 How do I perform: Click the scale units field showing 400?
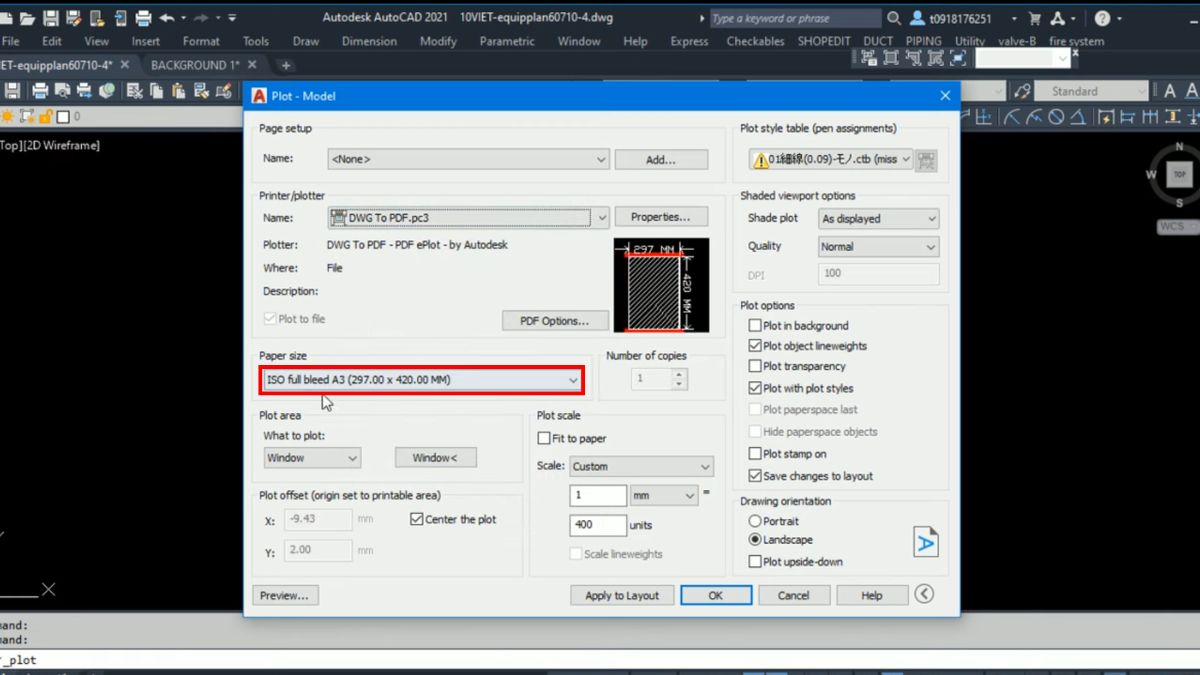click(598, 524)
